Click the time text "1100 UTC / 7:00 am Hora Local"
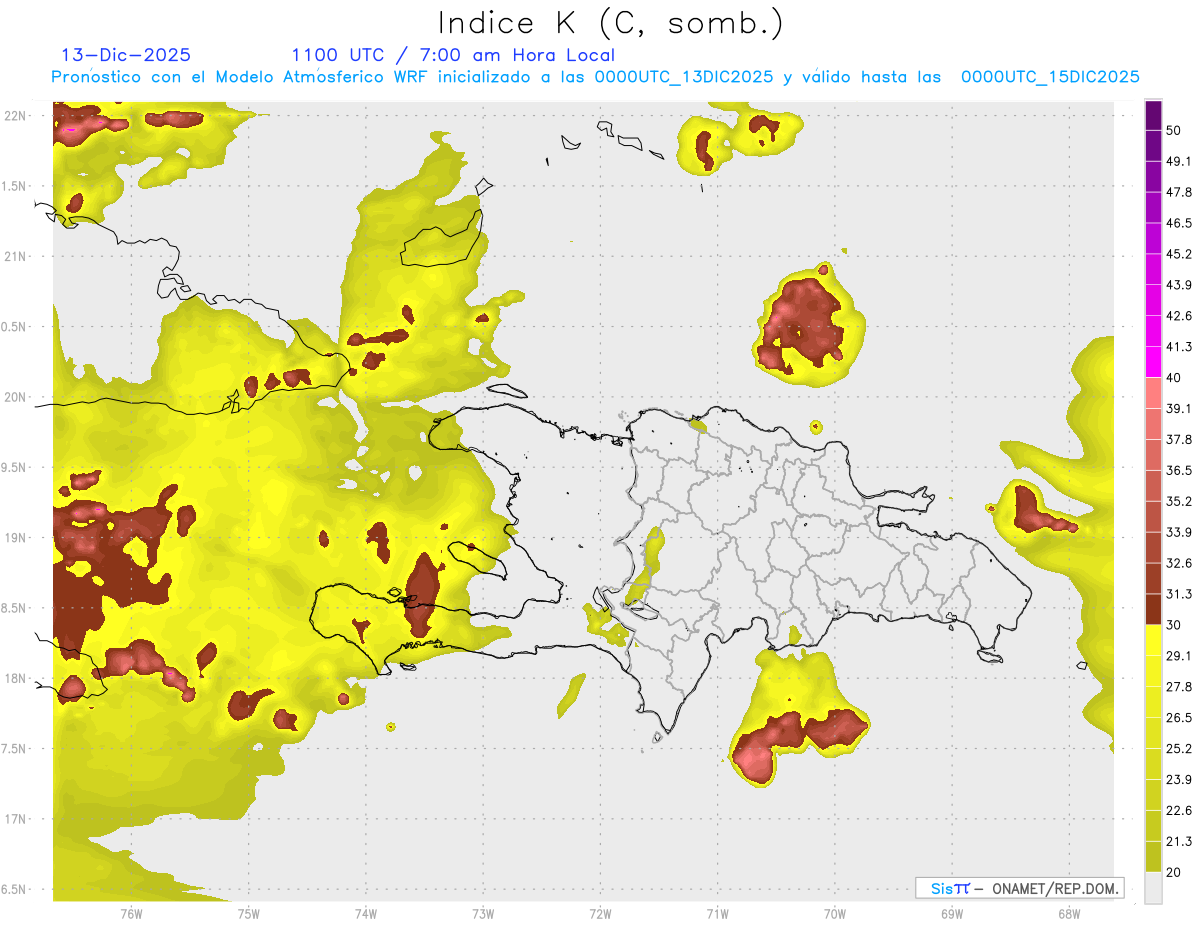The height and width of the screenshot is (927, 1200). (x=453, y=55)
